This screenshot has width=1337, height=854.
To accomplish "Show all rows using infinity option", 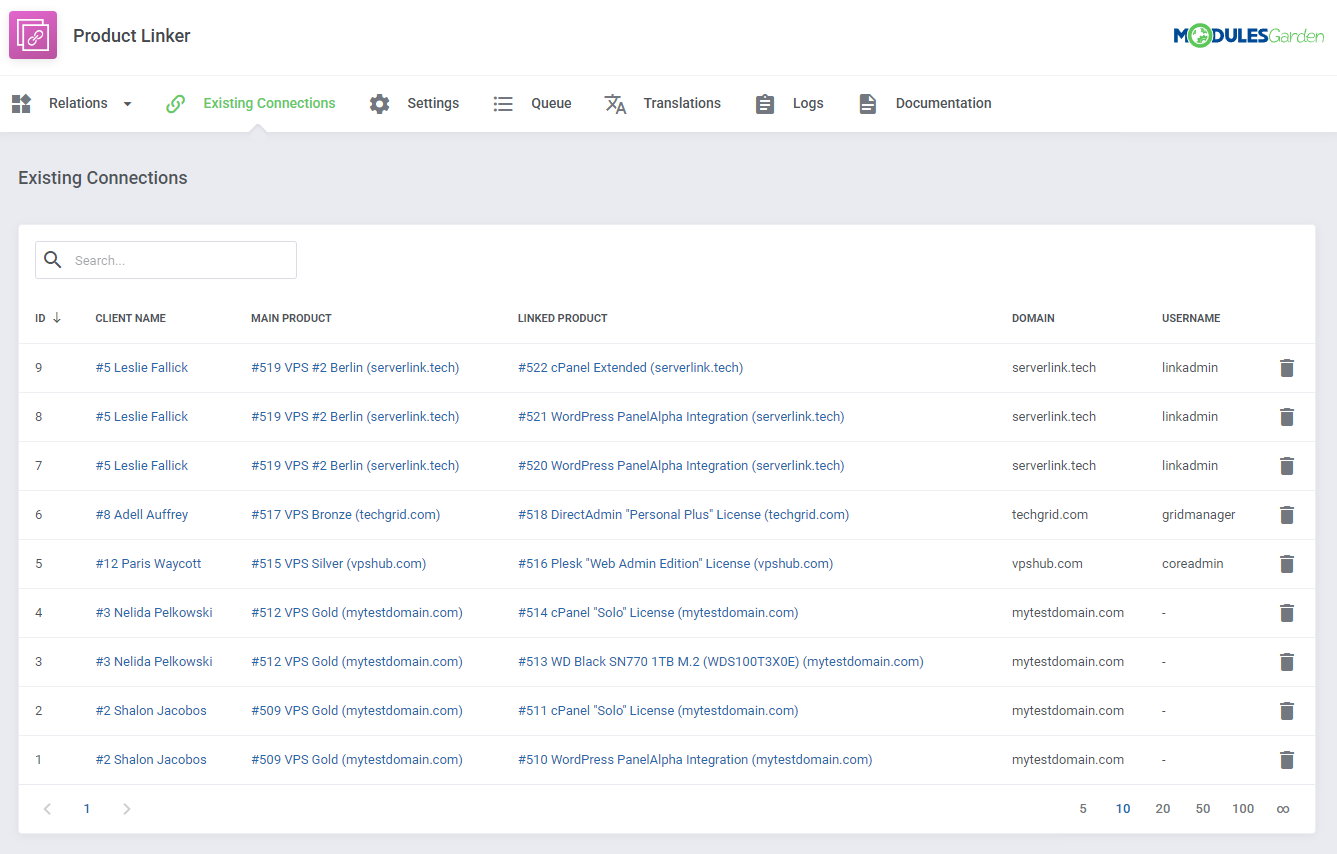I will [1283, 808].
